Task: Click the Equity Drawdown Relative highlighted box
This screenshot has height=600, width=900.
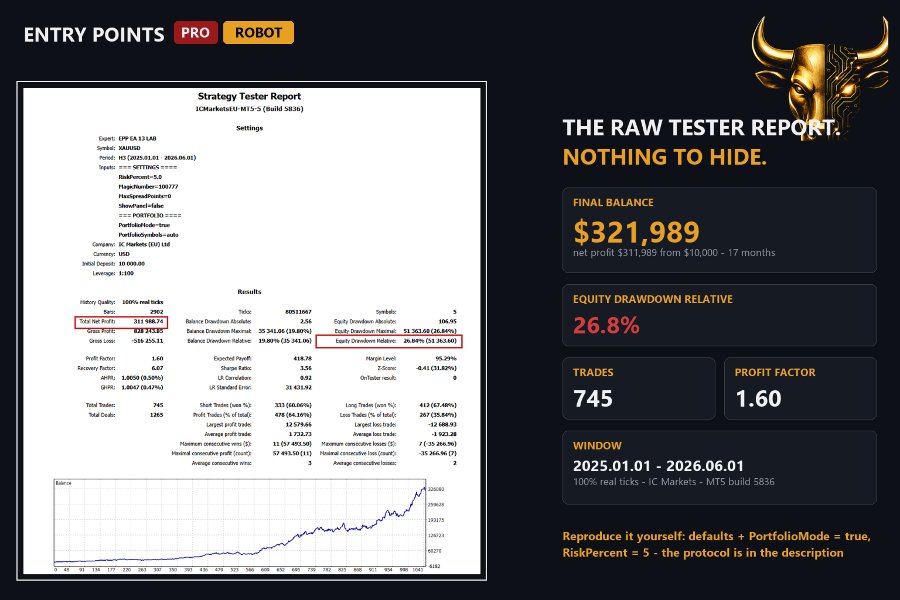Action: 389,341
